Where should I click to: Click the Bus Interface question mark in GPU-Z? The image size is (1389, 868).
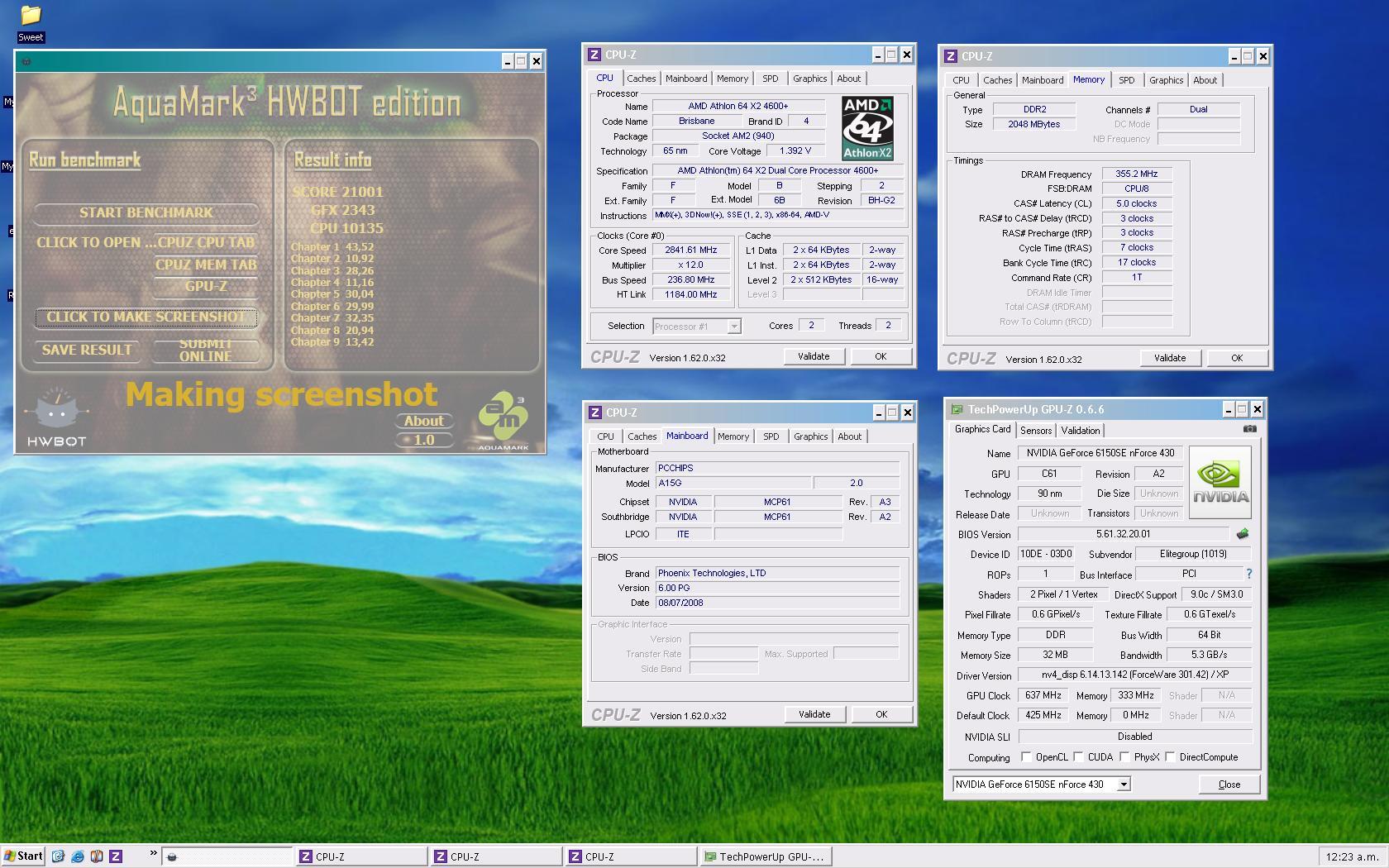tap(1248, 574)
